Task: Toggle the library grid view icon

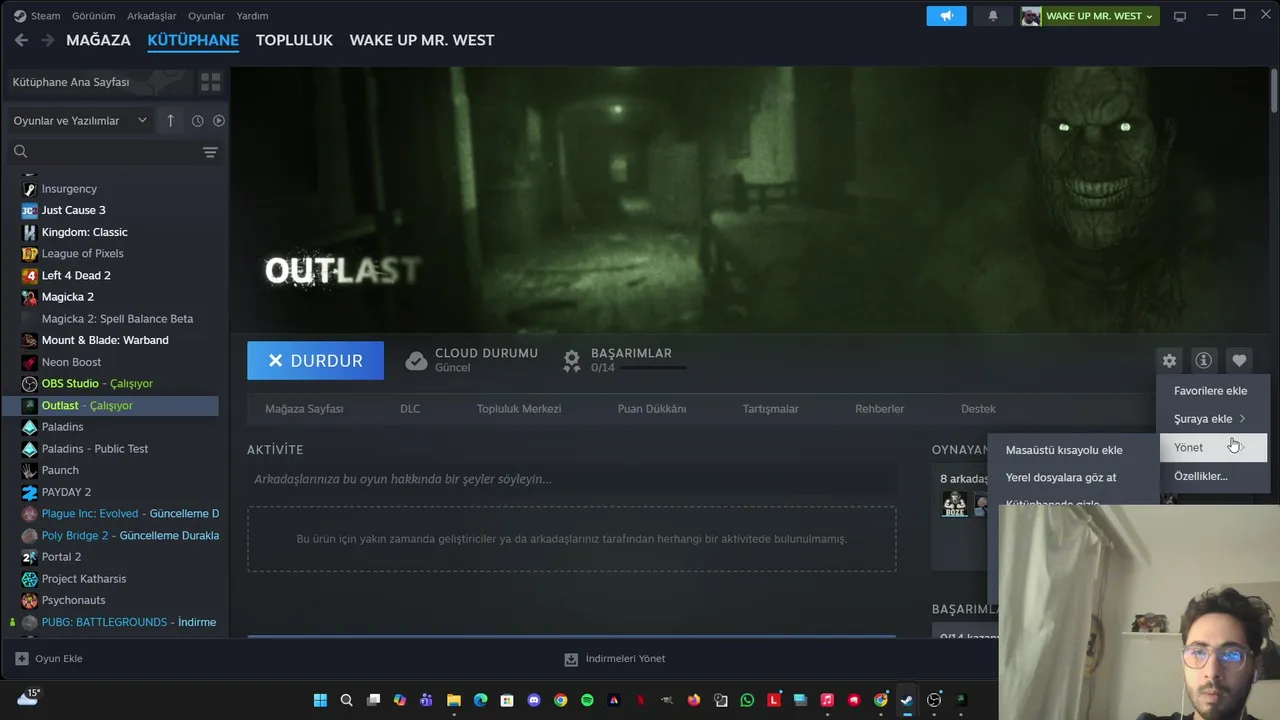Action: pyautogui.click(x=210, y=82)
